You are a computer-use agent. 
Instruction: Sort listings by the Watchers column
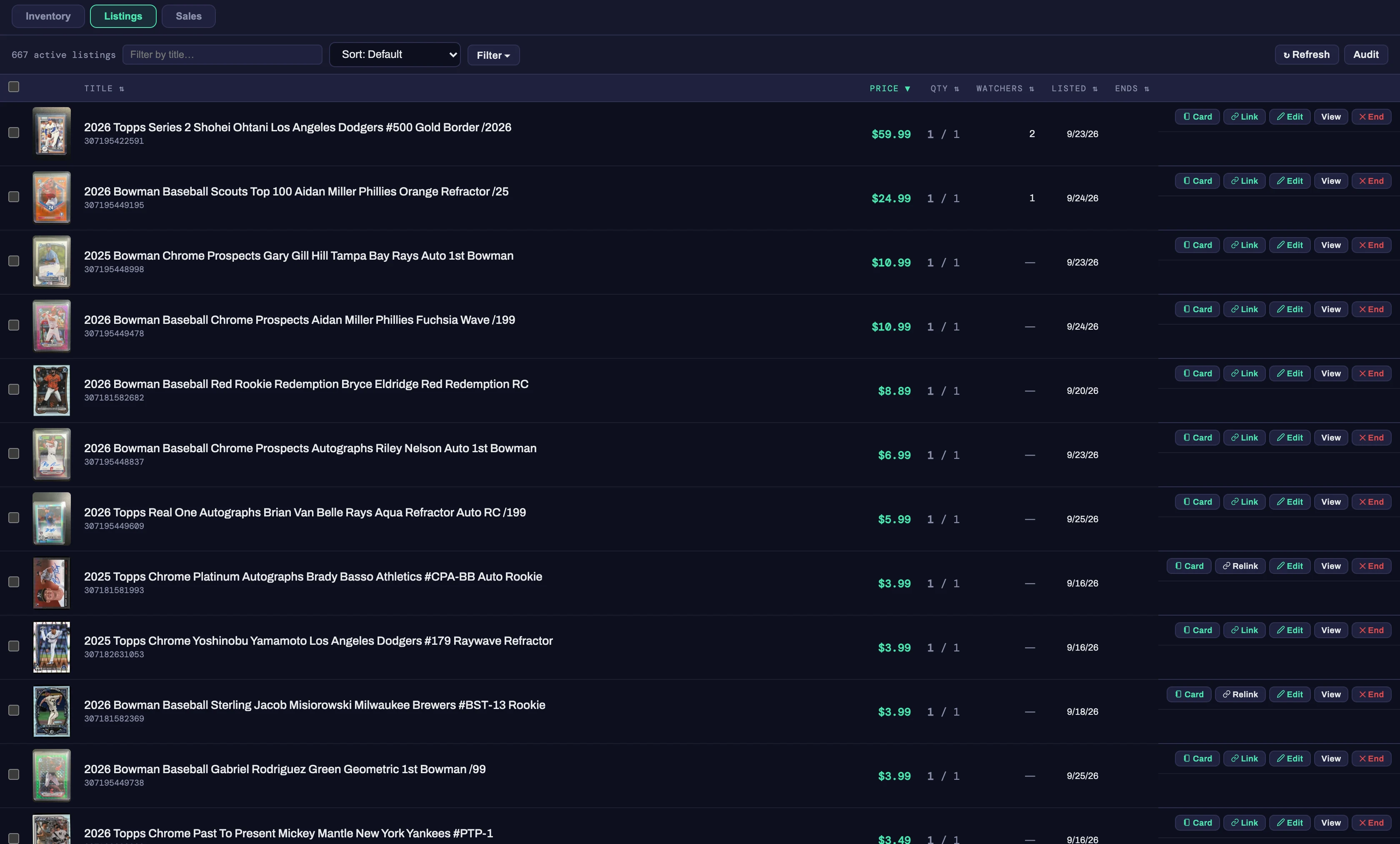coord(1005,89)
